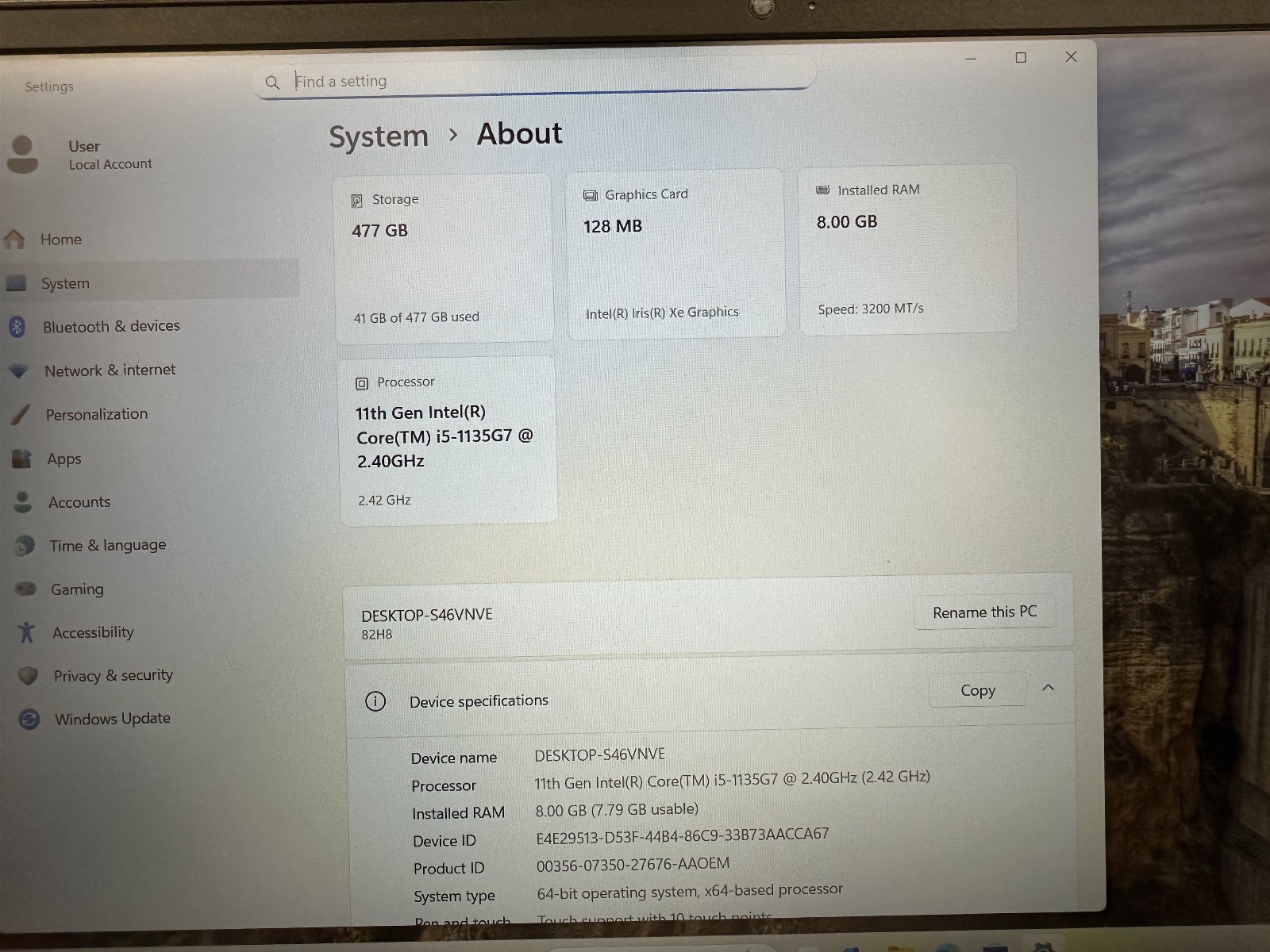Click the user avatar icon
The image size is (1270, 952).
22,154
